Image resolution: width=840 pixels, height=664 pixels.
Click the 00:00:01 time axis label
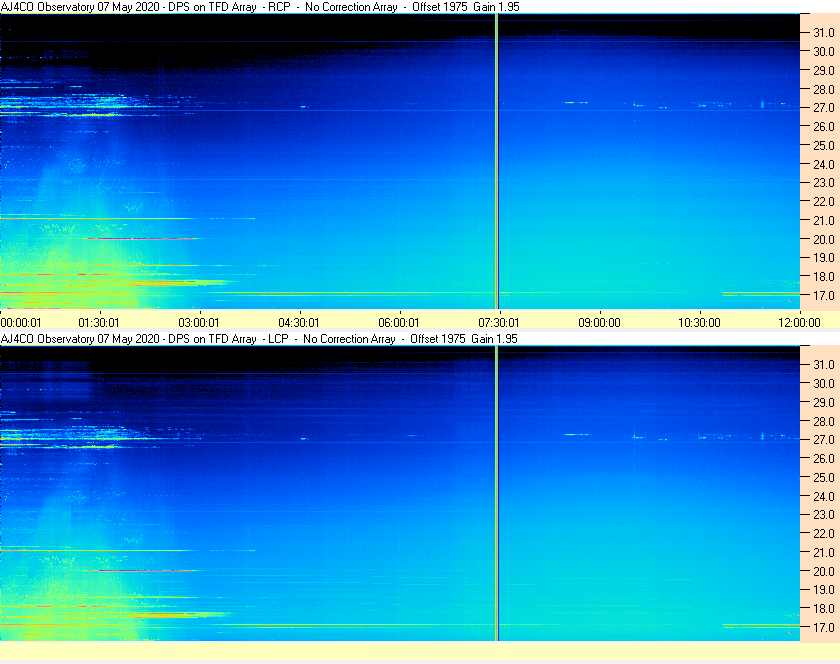pos(21,323)
